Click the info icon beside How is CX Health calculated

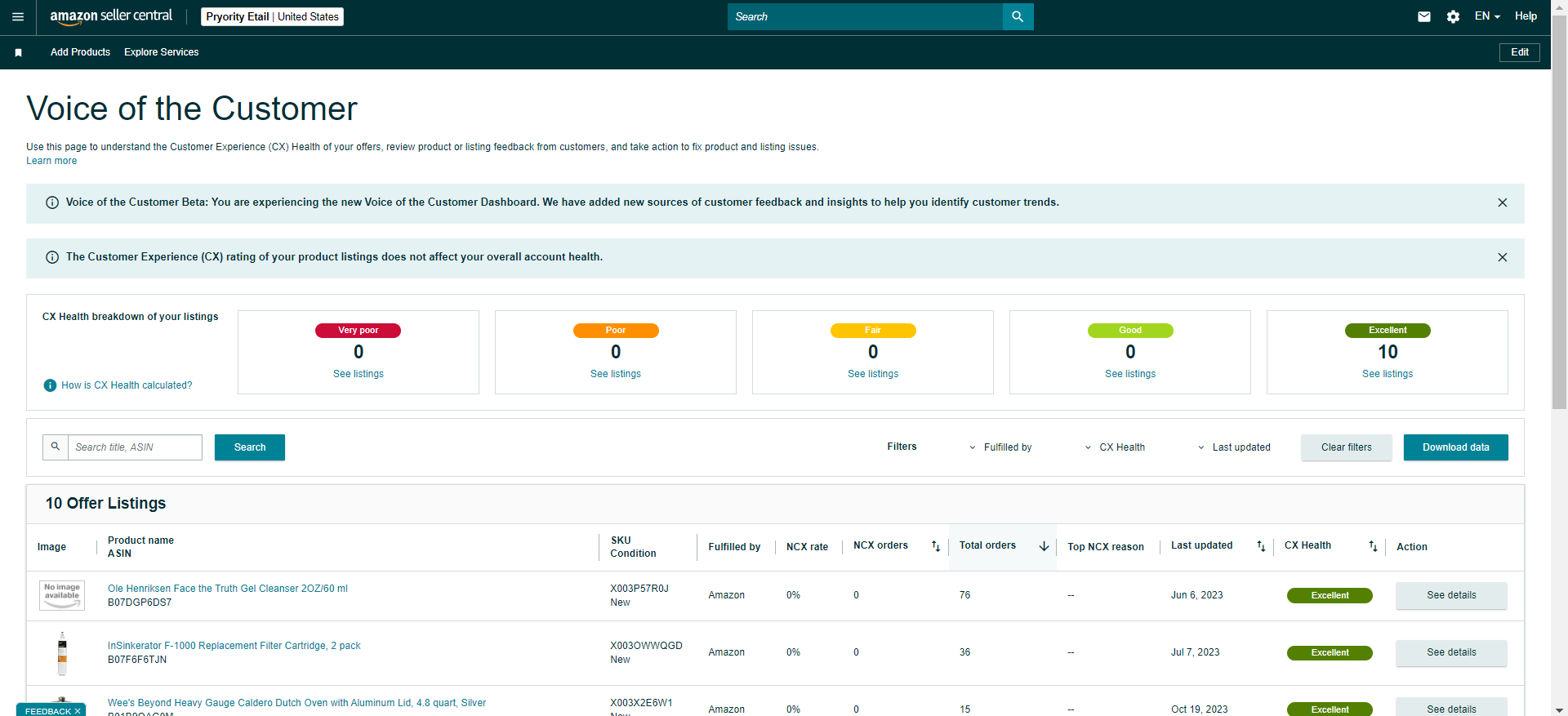pyautogui.click(x=50, y=385)
